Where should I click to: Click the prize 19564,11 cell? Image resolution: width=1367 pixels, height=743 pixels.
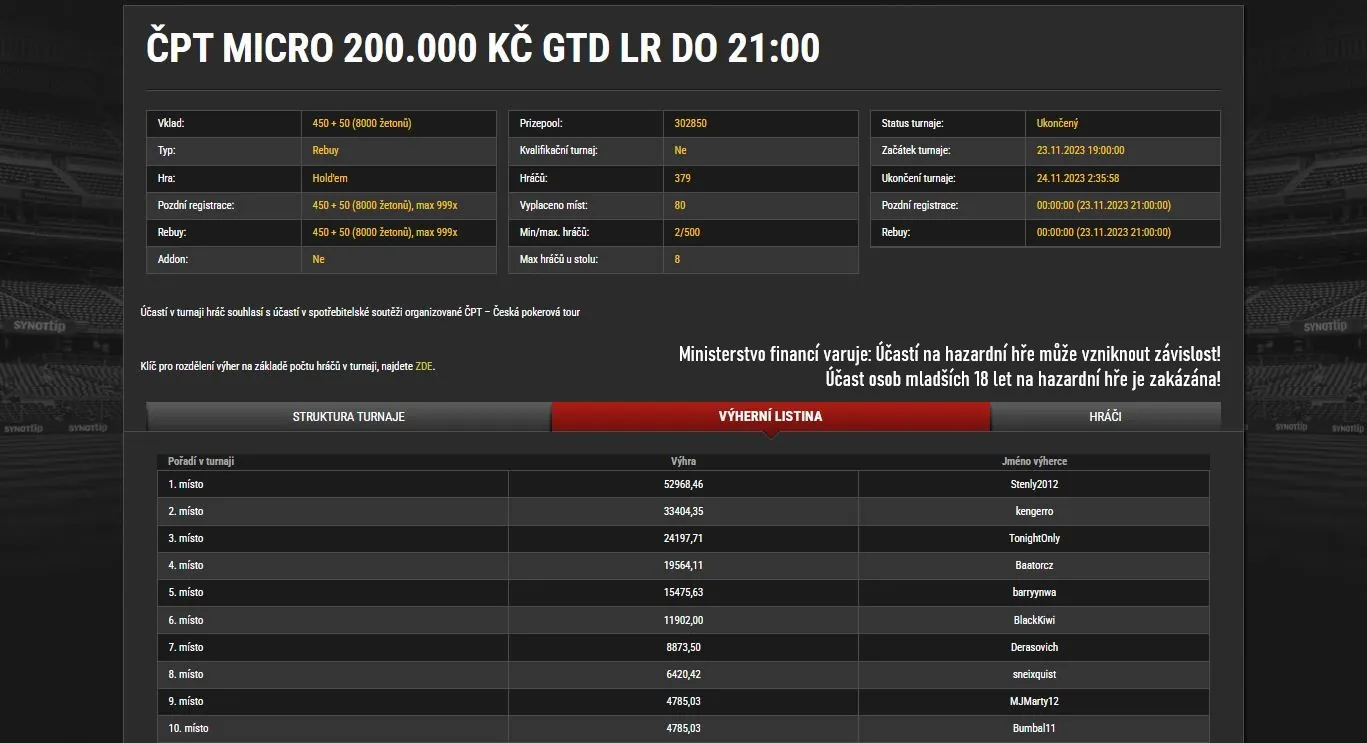click(x=683, y=565)
